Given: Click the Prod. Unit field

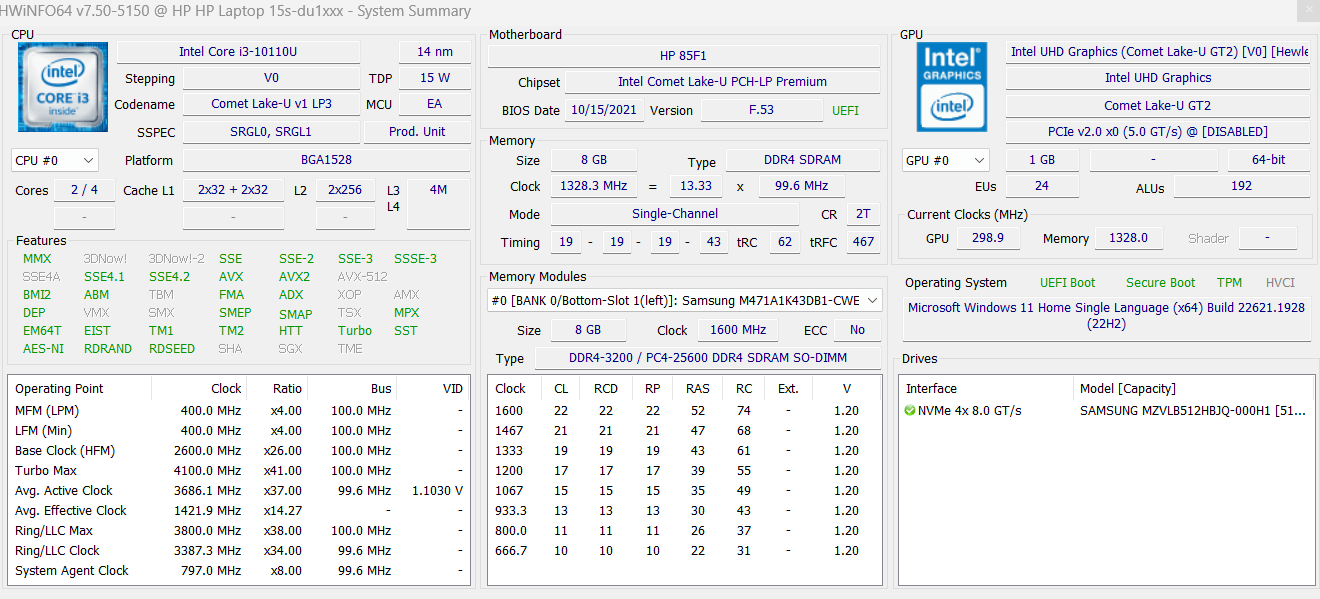Looking at the screenshot, I should [x=417, y=131].
